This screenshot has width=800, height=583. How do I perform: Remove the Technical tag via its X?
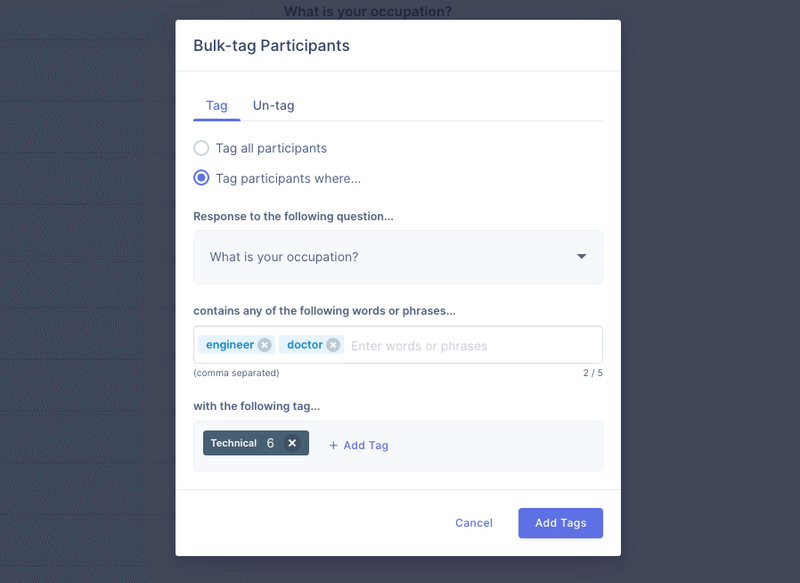click(292, 443)
